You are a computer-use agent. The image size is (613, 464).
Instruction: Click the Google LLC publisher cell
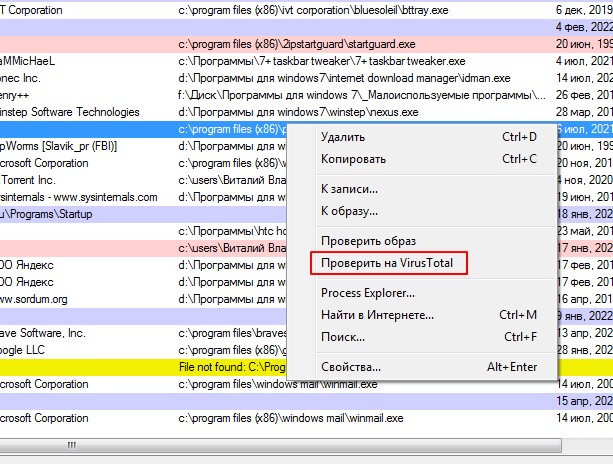pyautogui.click(x=22, y=350)
